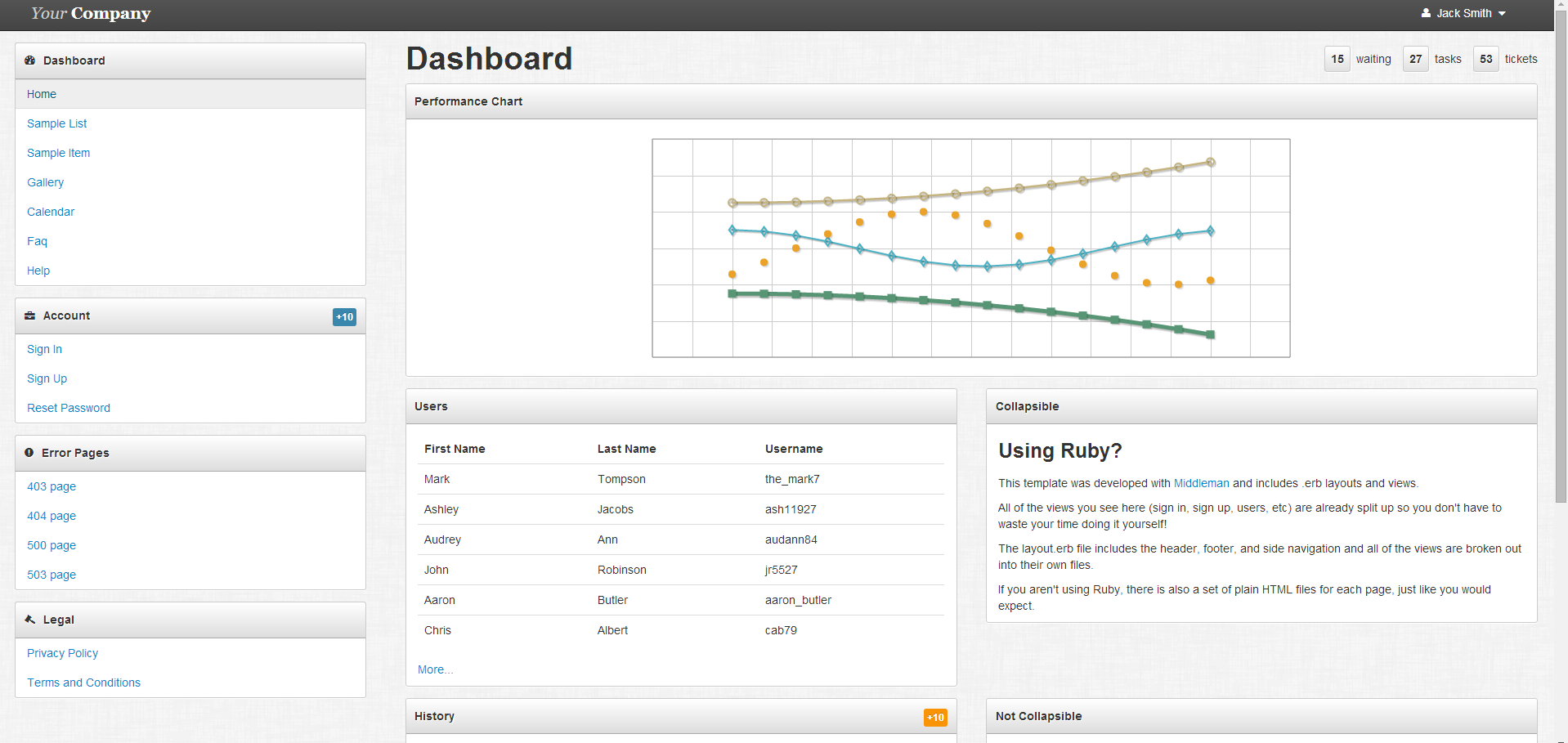Viewport: 1568px width, 743px height.
Task: Go to Gallery
Action: pyautogui.click(x=45, y=182)
